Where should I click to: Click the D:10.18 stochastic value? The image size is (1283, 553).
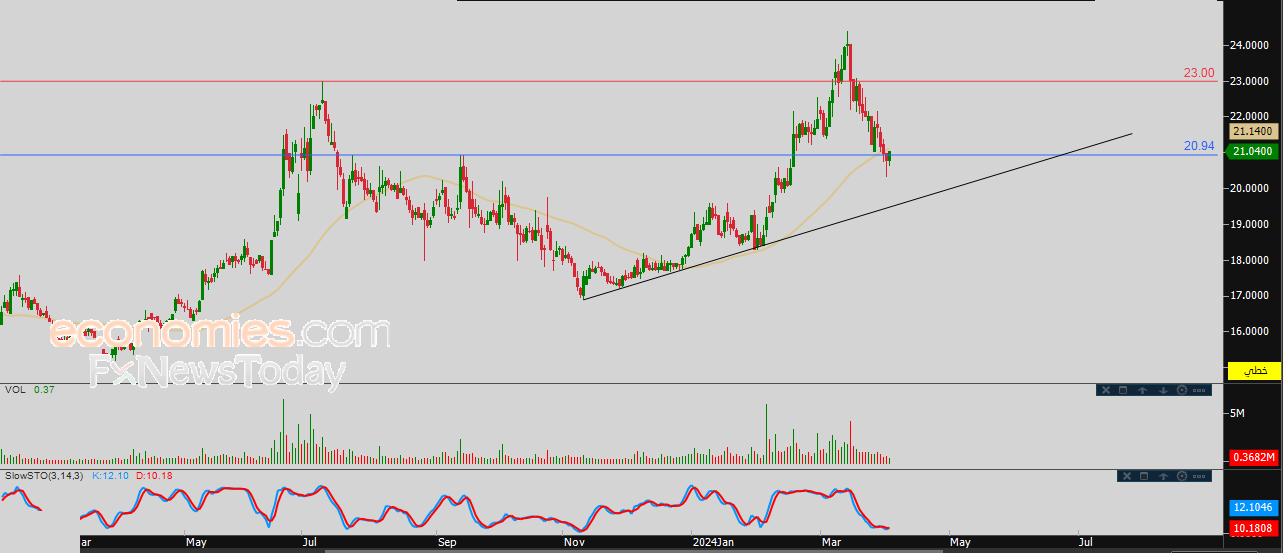[x=153, y=475]
